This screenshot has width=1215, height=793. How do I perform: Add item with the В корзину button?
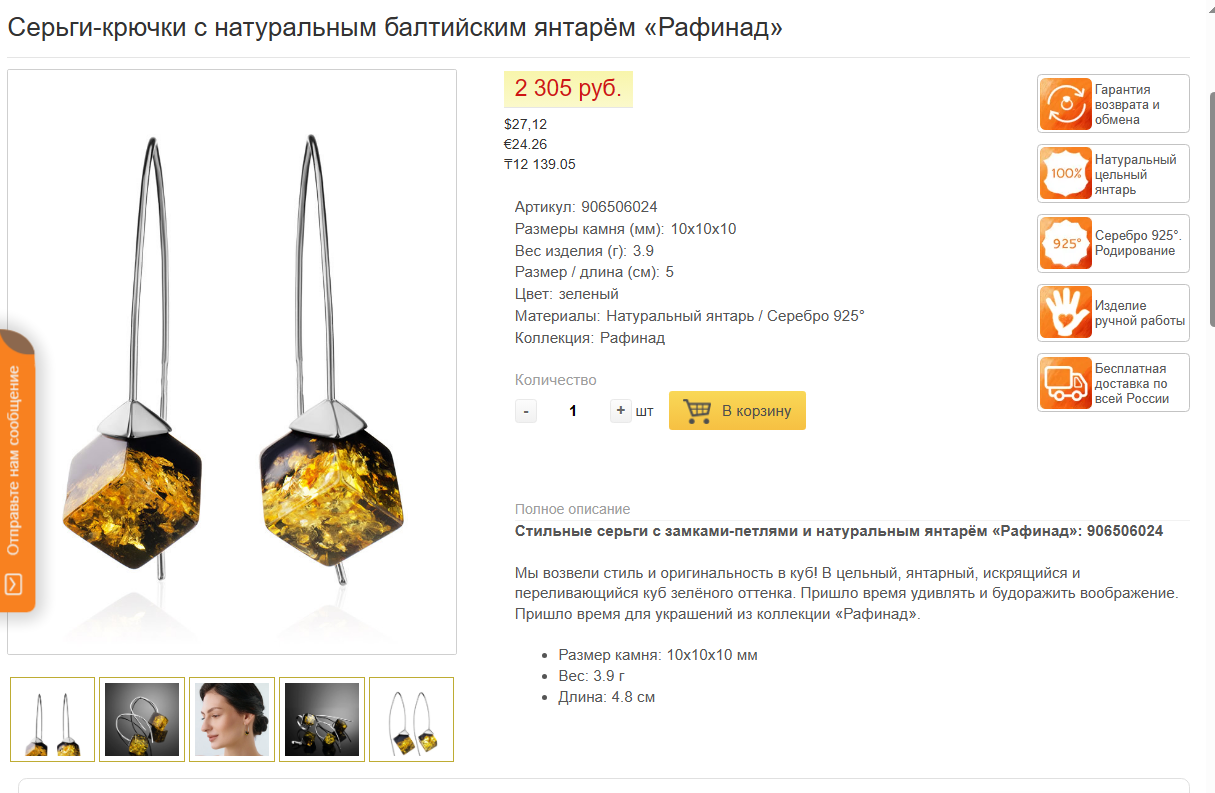737,410
